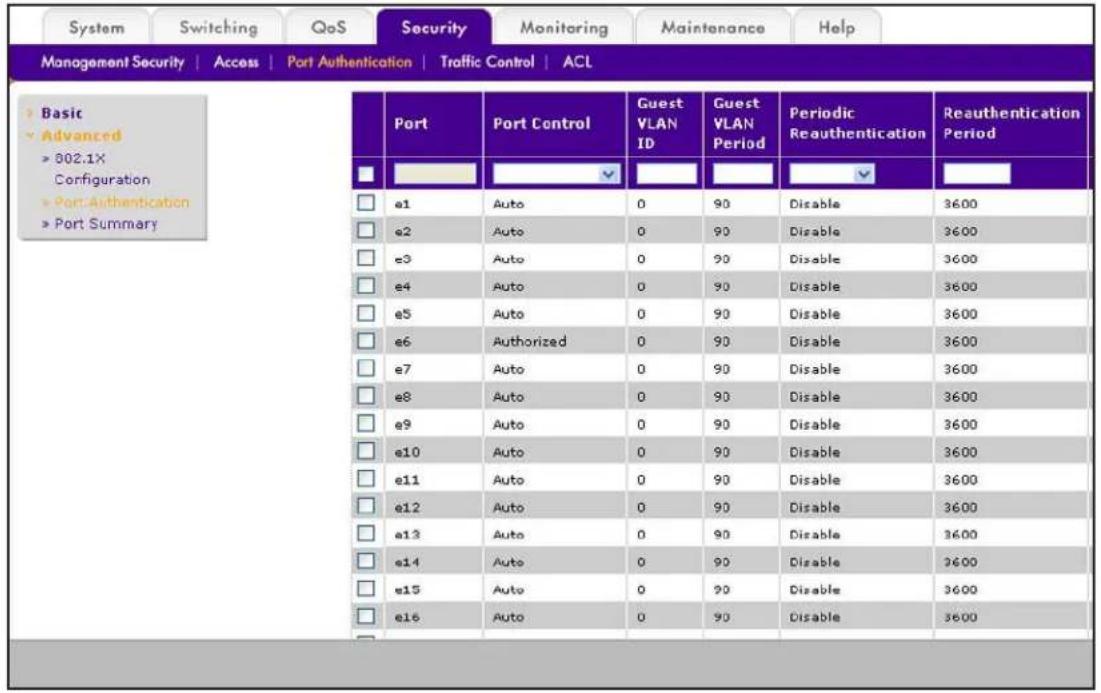Check the box for port e14
Image resolution: width=1101 pixels, height=693 pixels.
(x=366, y=561)
